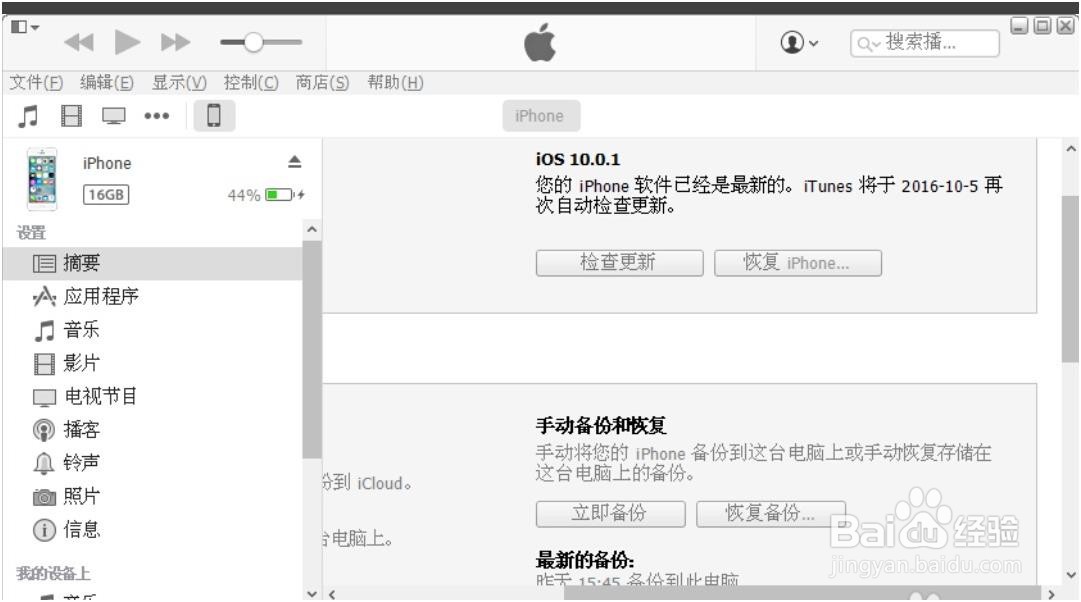Open the 显示(V) menu

(x=179, y=83)
